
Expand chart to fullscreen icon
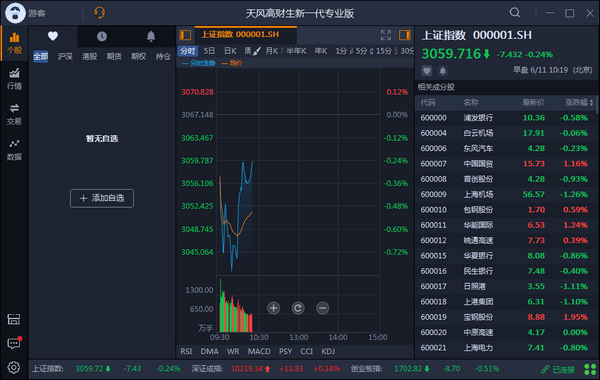386,35
